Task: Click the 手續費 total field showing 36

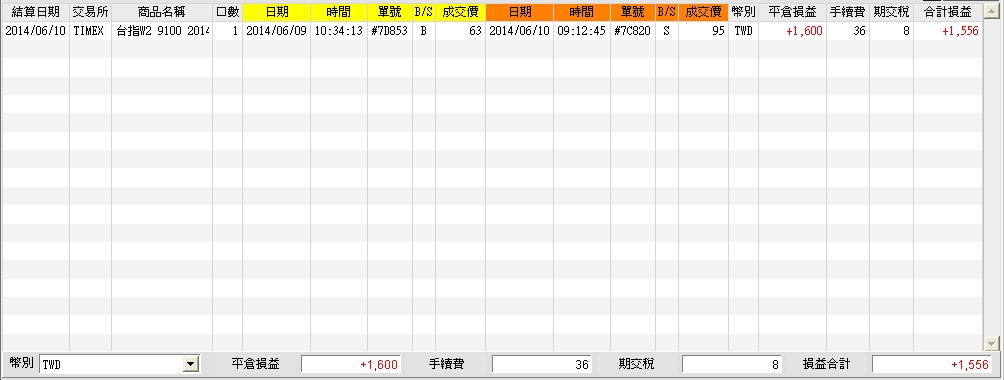Action: (x=542, y=365)
